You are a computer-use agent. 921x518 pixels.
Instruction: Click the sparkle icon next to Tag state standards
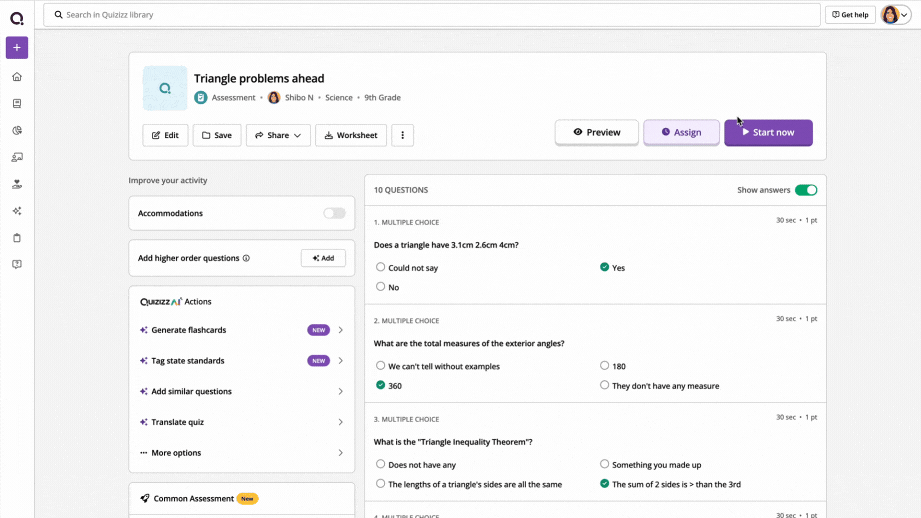point(143,361)
